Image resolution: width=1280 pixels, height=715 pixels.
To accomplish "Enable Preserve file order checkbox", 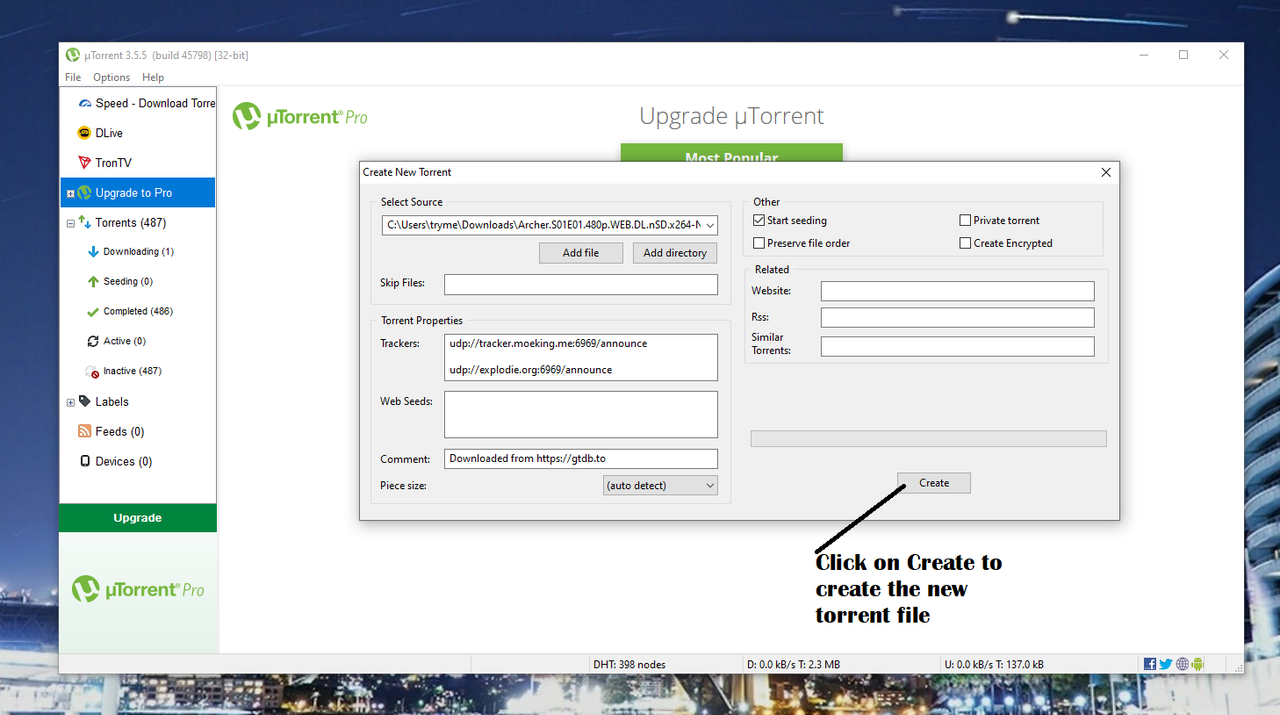I will [x=759, y=243].
